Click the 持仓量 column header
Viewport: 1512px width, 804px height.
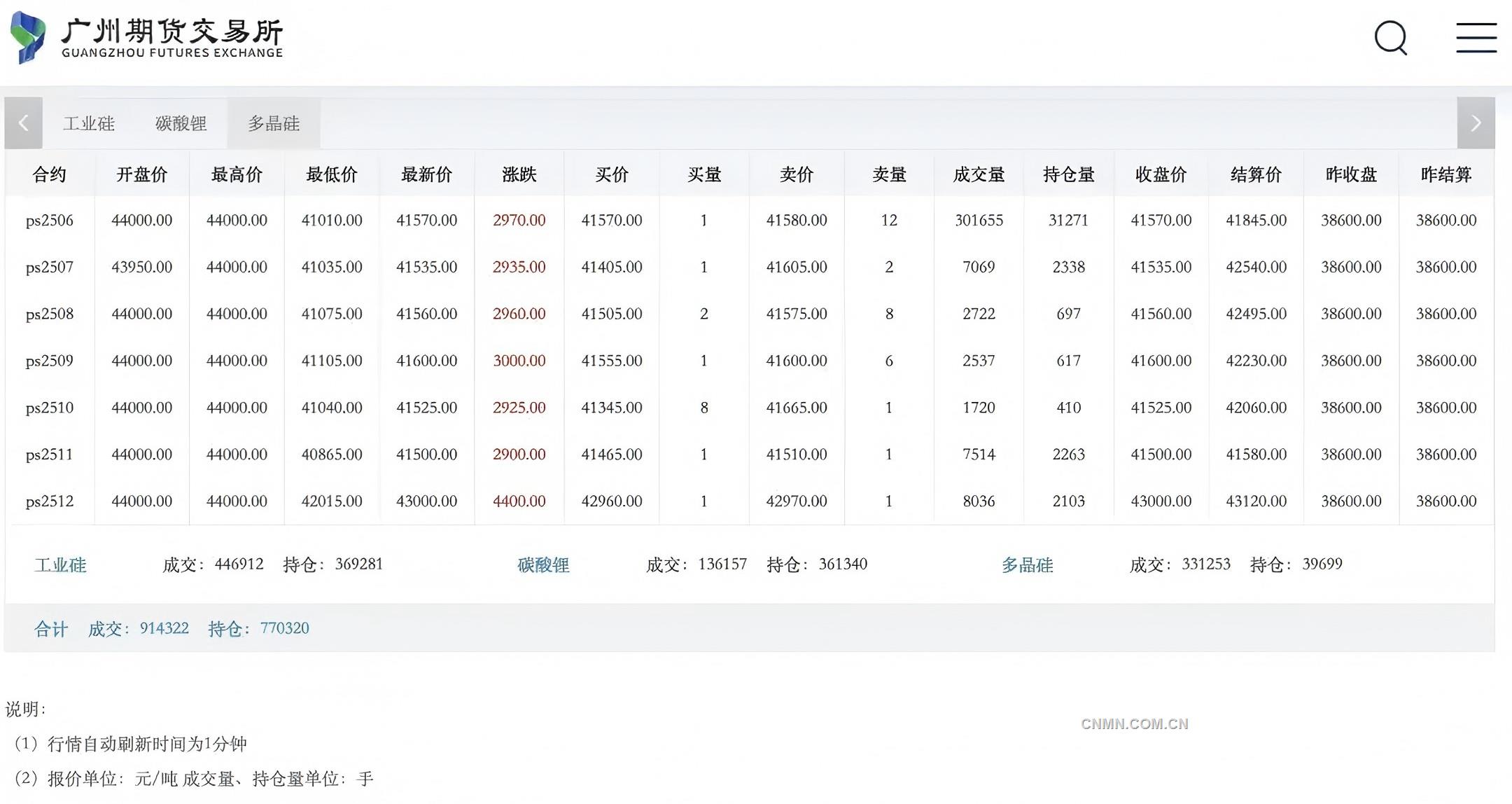click(x=1068, y=174)
